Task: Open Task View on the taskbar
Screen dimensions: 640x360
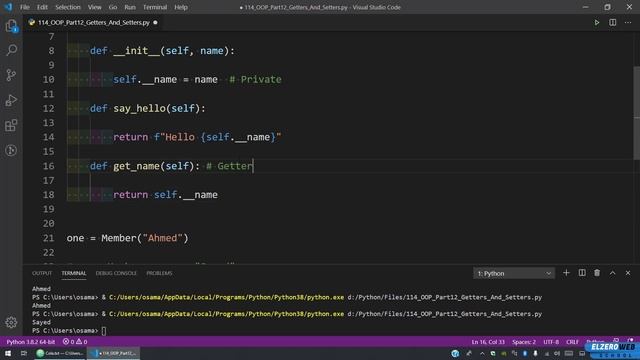Action: [24, 353]
